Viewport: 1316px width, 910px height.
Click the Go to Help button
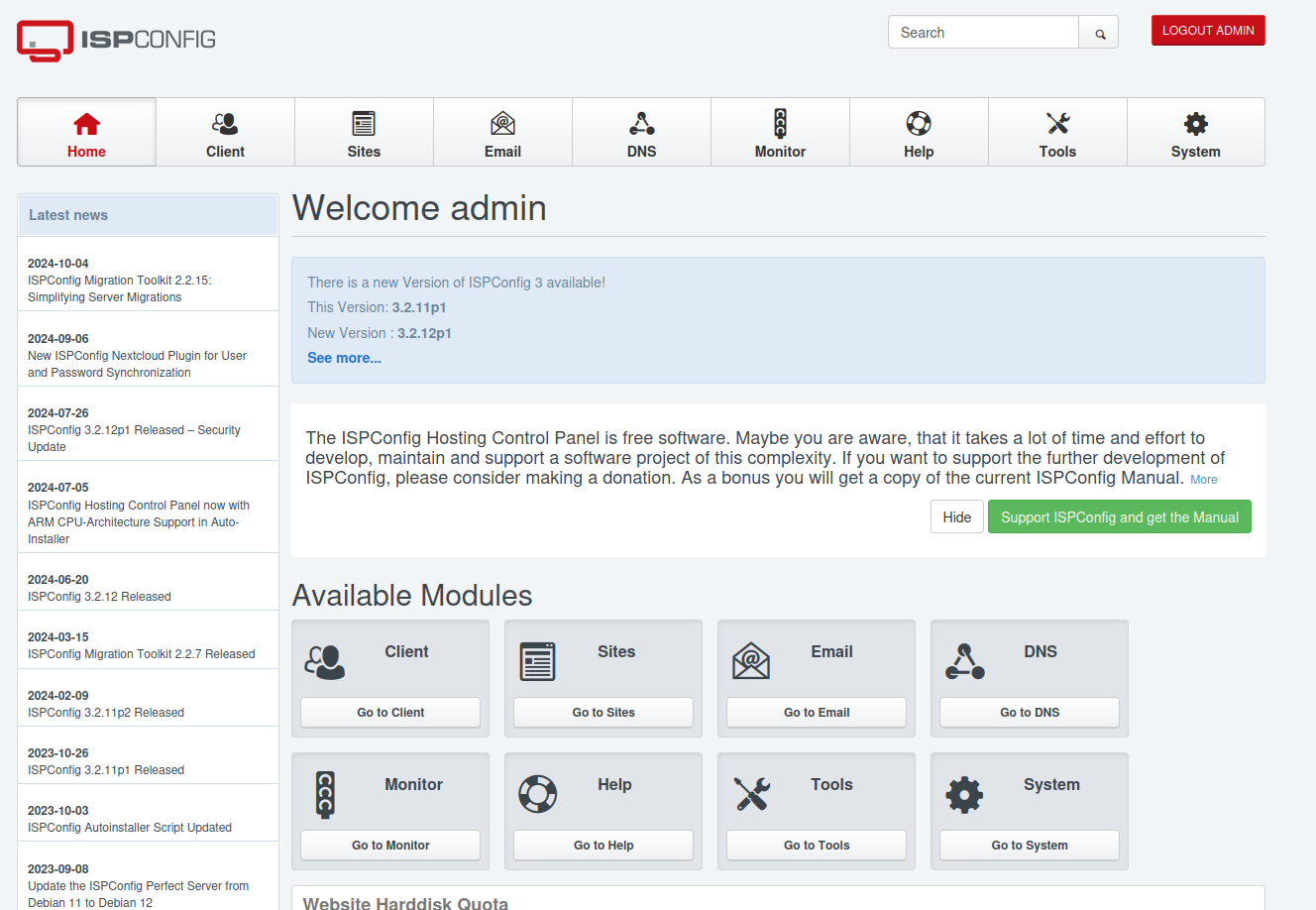(603, 846)
